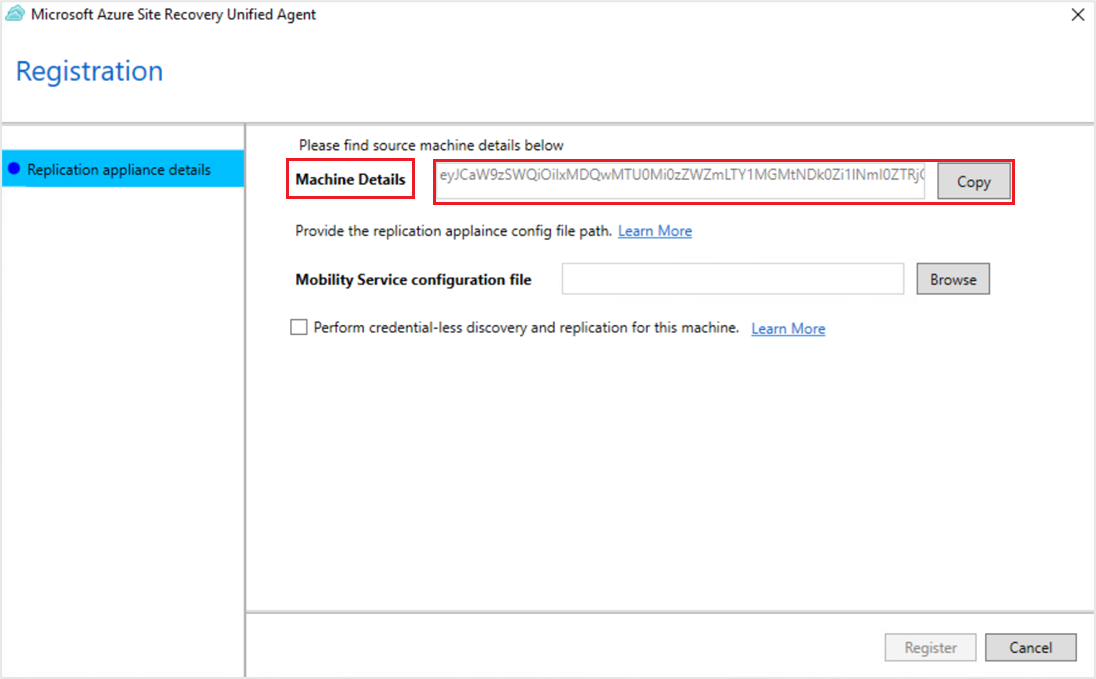Select the blue dot beside Replication appliance details
1096x679 pixels.
coord(12,169)
